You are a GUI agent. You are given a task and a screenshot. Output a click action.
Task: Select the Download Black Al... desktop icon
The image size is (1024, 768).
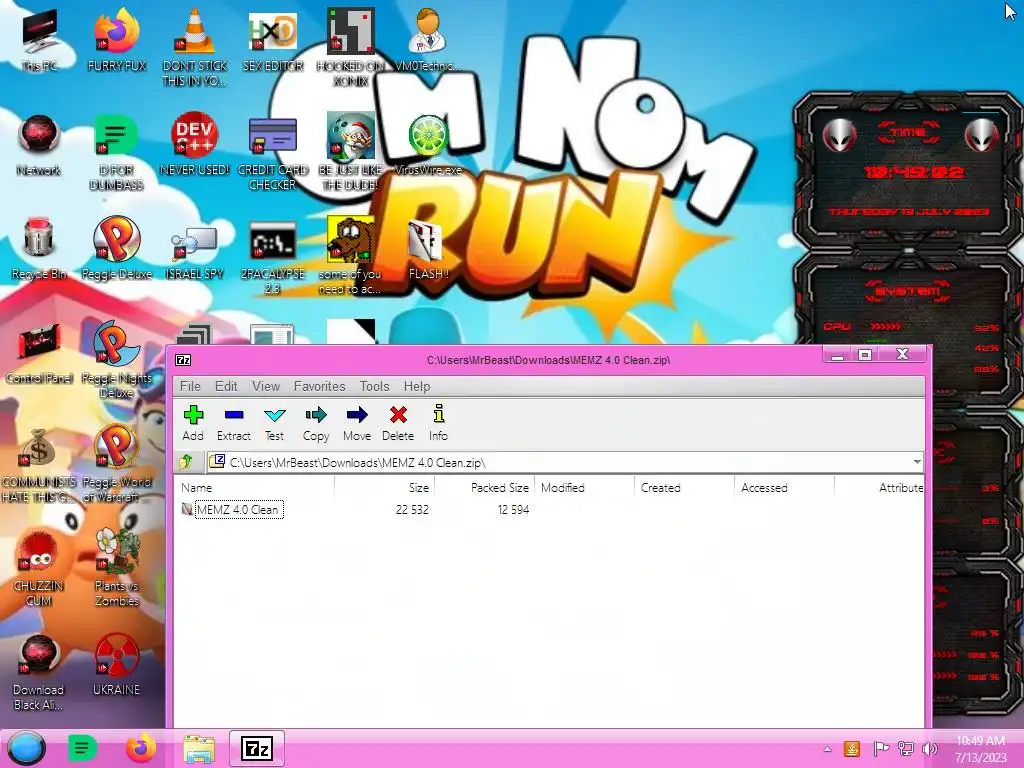coord(39,673)
